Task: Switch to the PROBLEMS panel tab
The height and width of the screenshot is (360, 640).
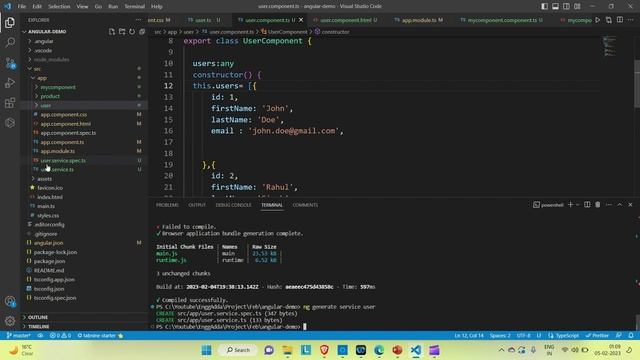Action: tap(167, 205)
